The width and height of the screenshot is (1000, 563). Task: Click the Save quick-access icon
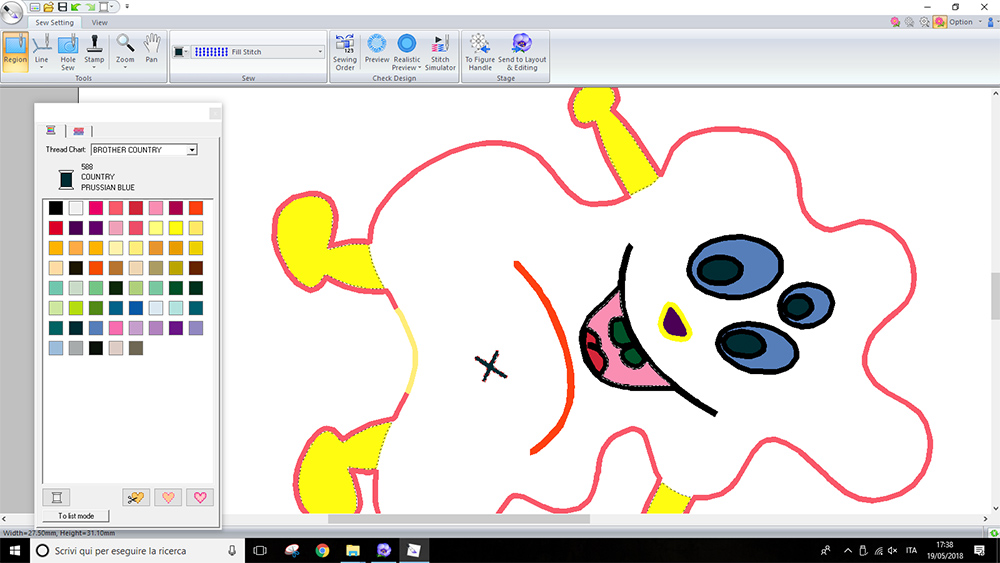(x=62, y=7)
